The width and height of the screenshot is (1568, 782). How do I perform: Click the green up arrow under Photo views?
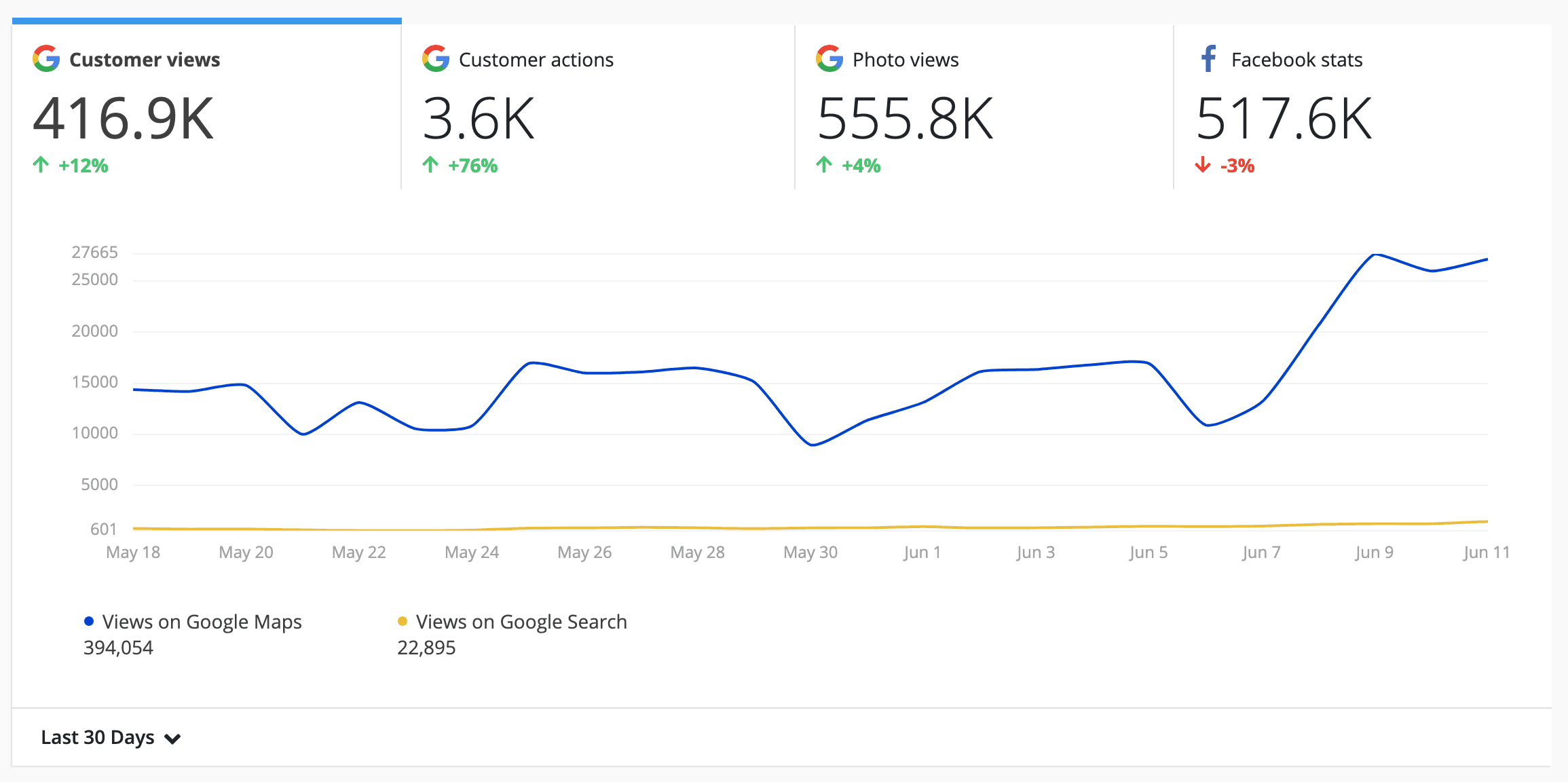[x=823, y=164]
